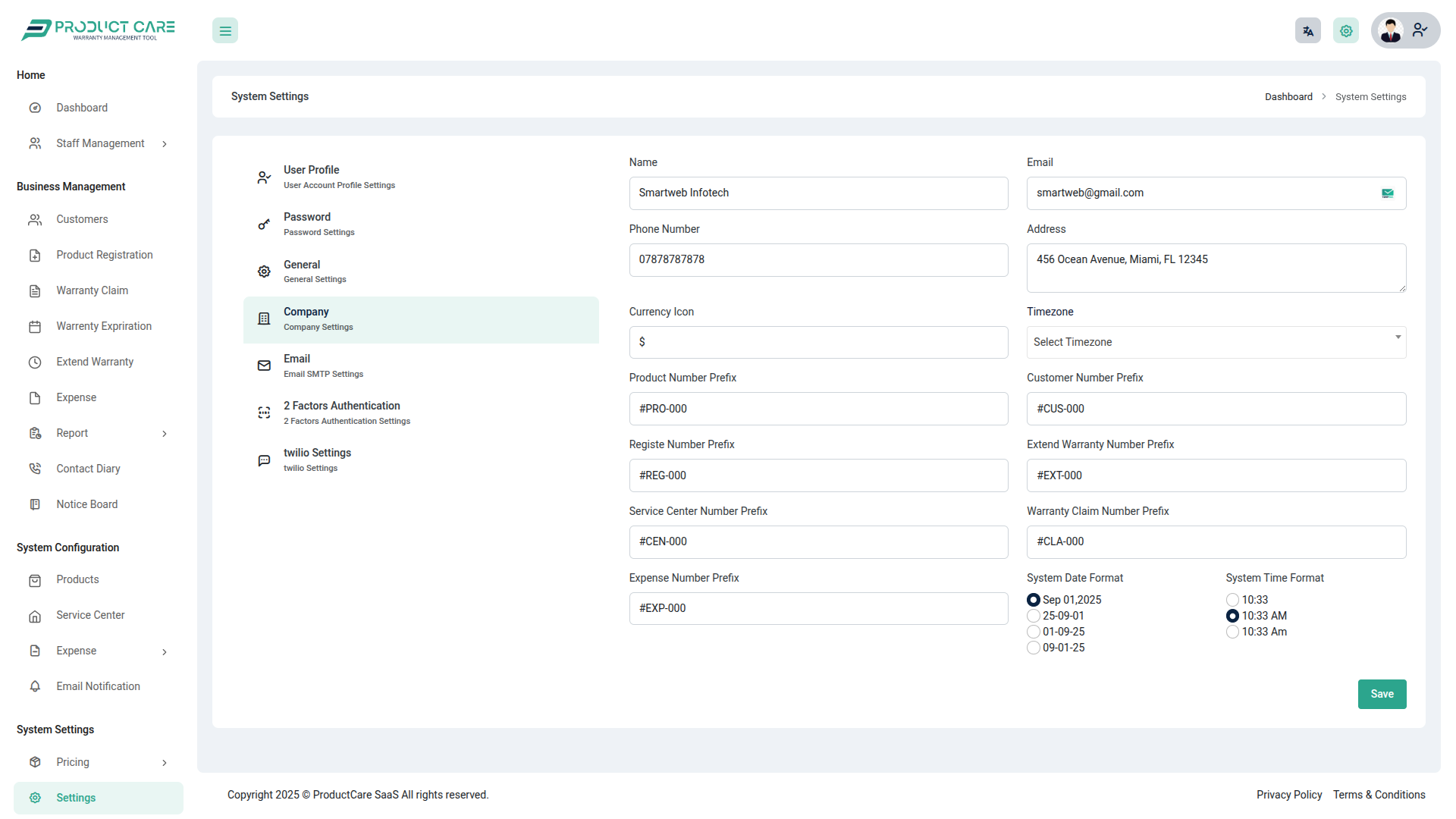Viewport: 1456px width, 819px height.
Task: Choose the 10:33 time format
Action: [1232, 600]
